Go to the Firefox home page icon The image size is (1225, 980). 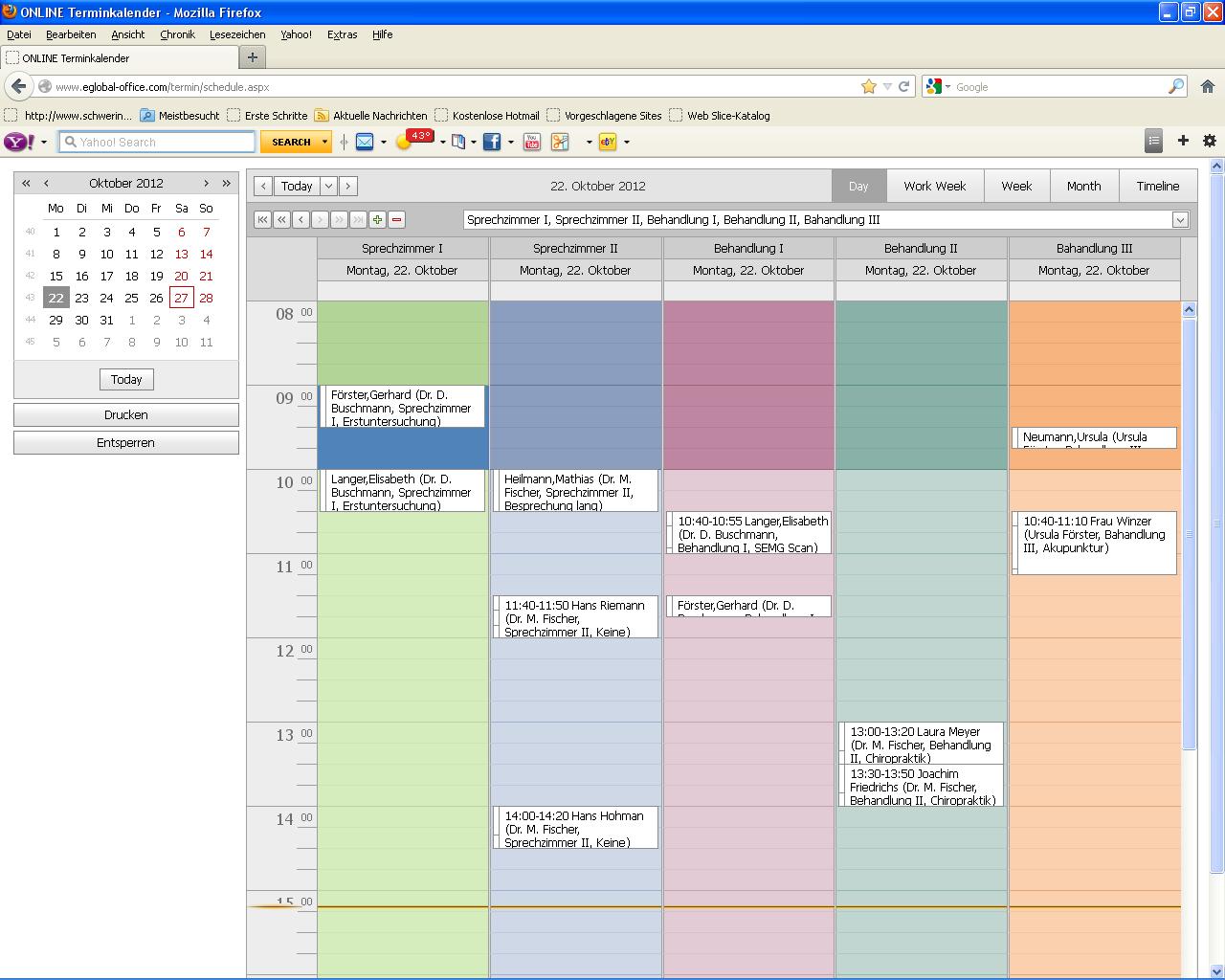point(1208,86)
